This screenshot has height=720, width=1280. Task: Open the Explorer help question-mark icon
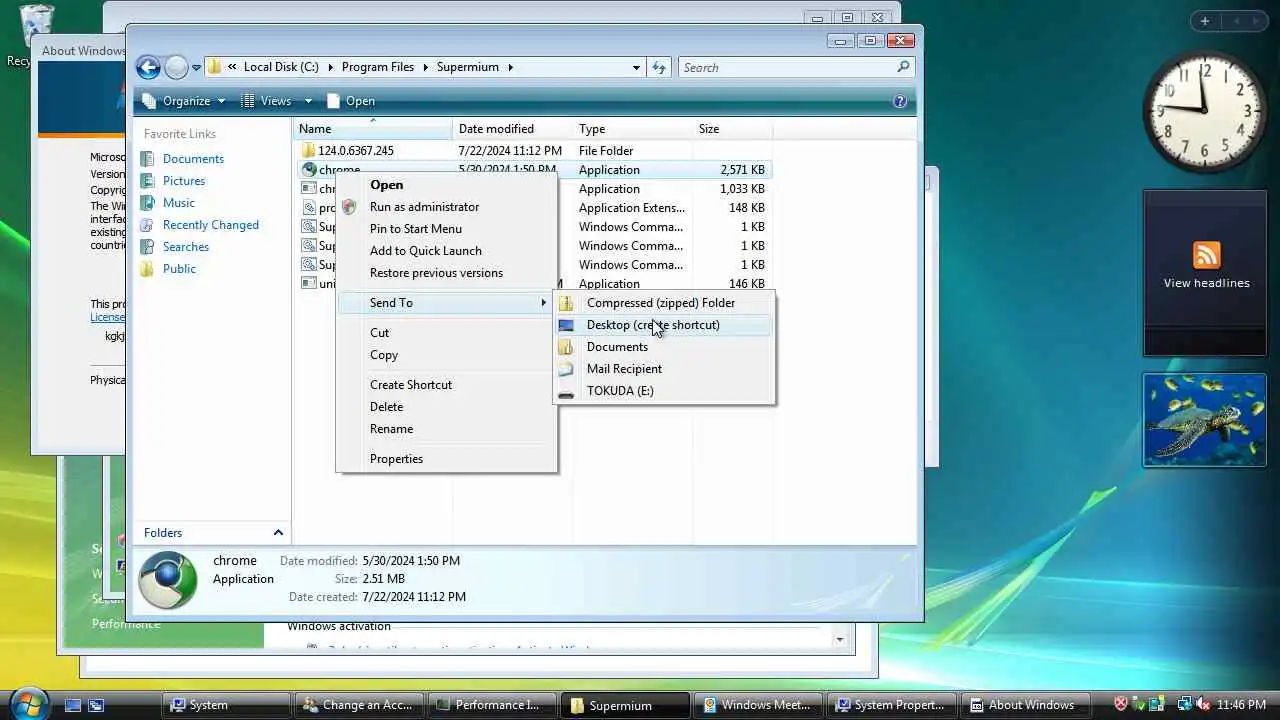coord(899,101)
